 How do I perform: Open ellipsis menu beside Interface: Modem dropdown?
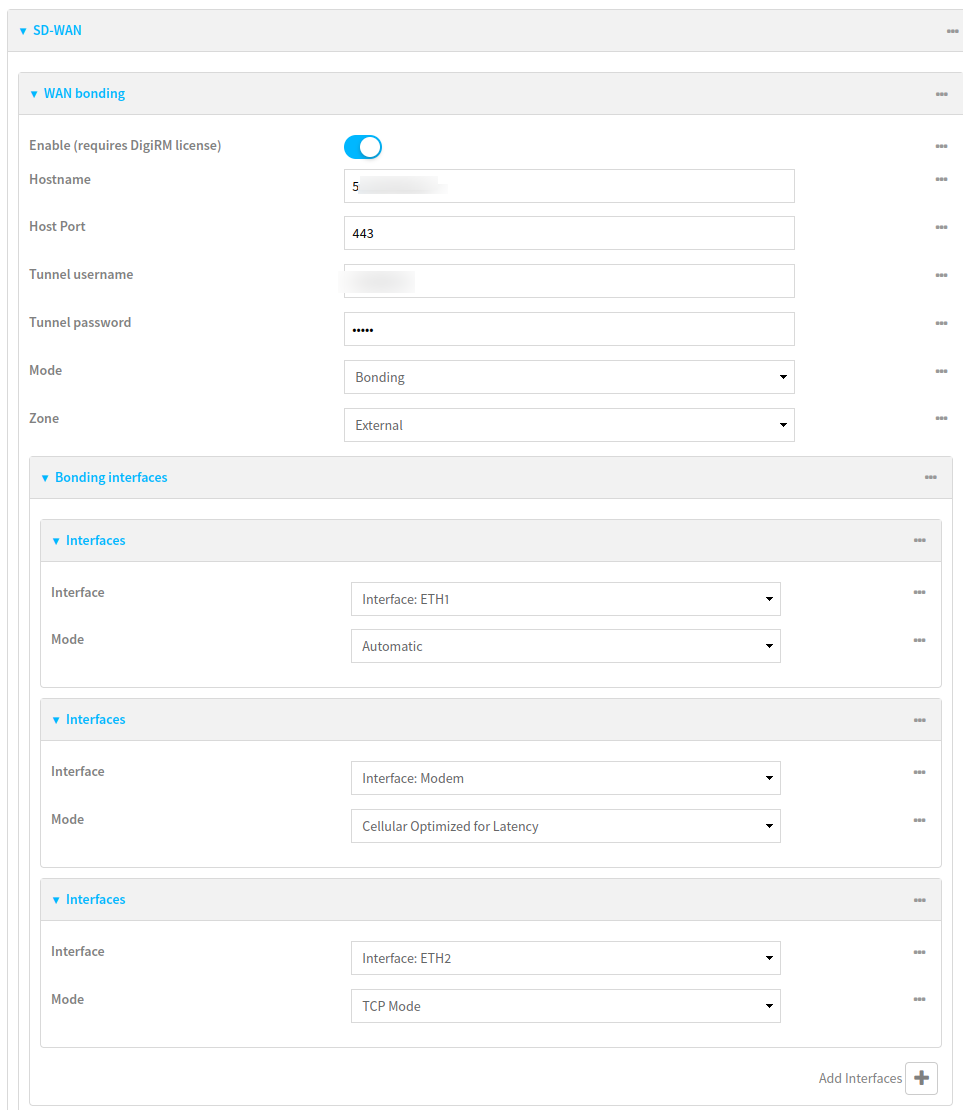(919, 772)
